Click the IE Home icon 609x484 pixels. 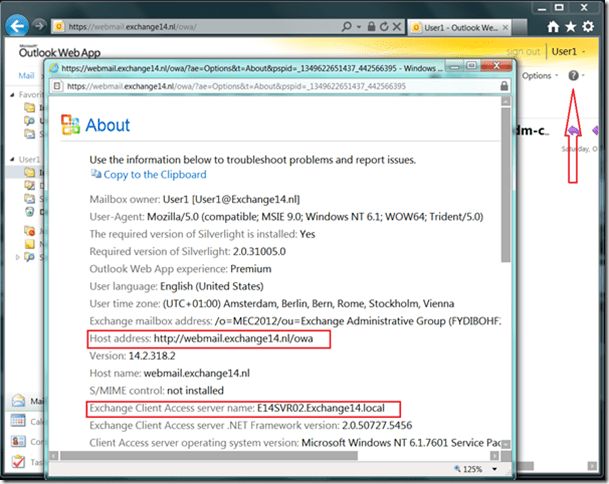pyautogui.click(x=554, y=26)
